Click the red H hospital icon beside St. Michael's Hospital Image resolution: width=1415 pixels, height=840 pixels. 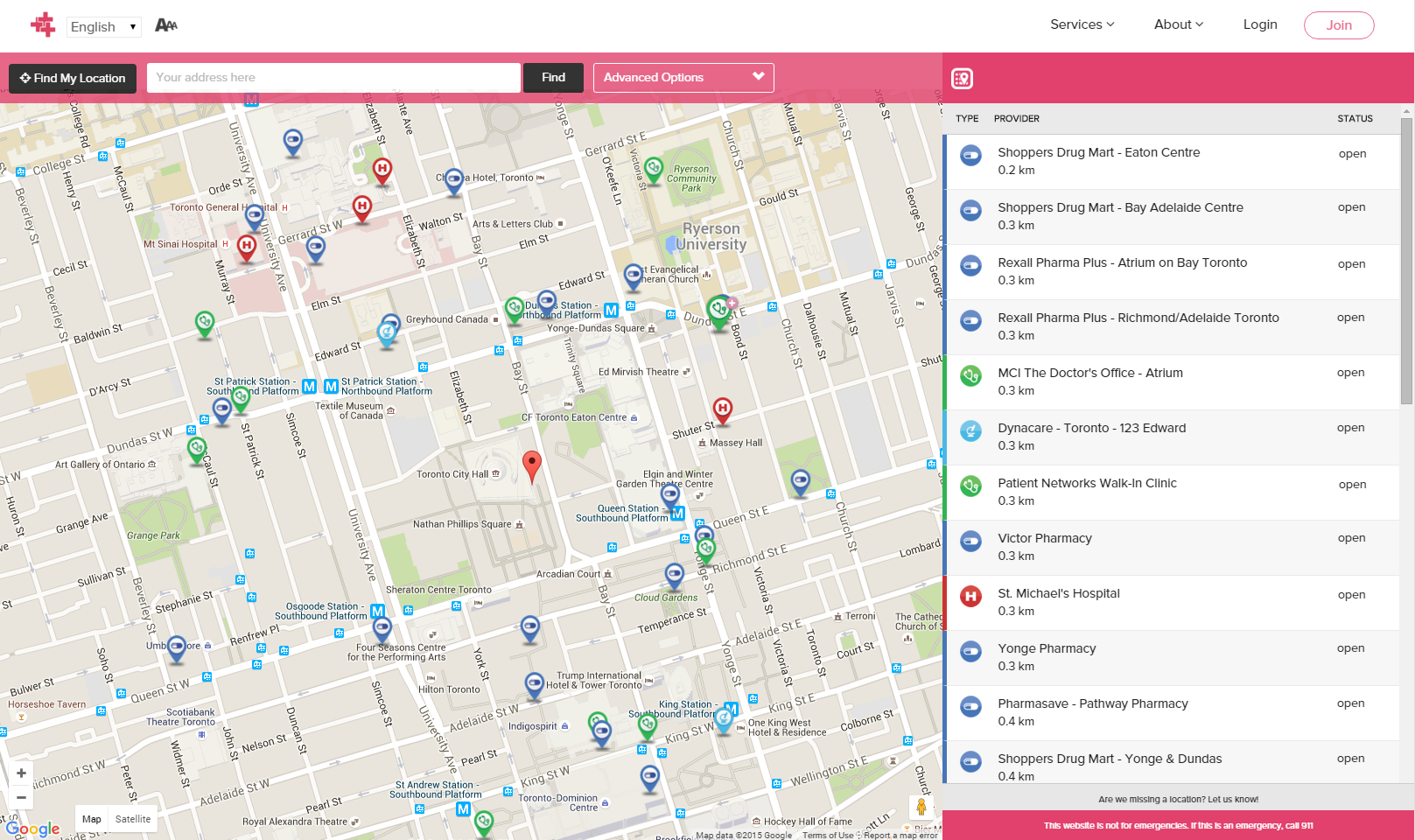coord(970,597)
